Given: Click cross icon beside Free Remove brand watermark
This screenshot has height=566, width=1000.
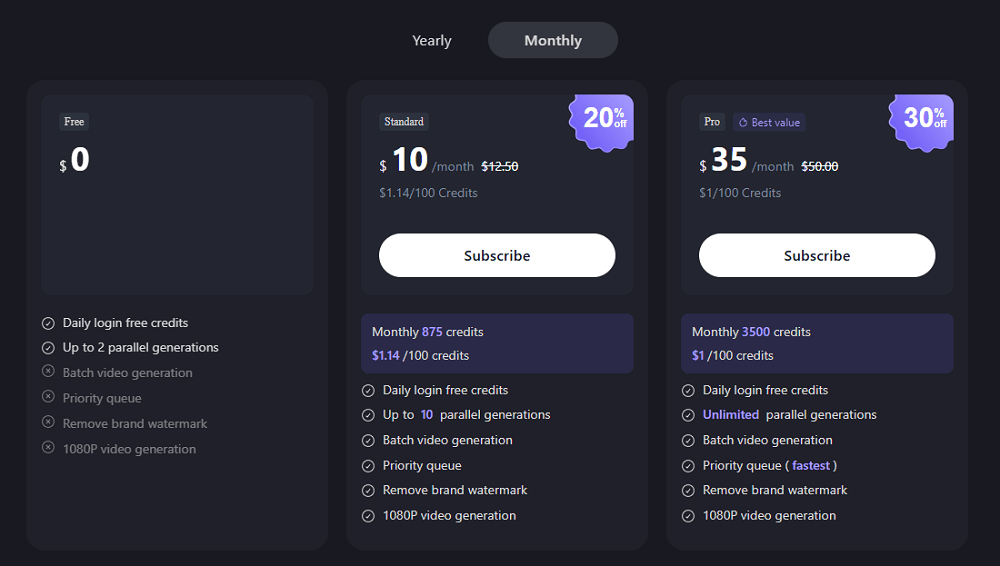Looking at the screenshot, I should [48, 423].
